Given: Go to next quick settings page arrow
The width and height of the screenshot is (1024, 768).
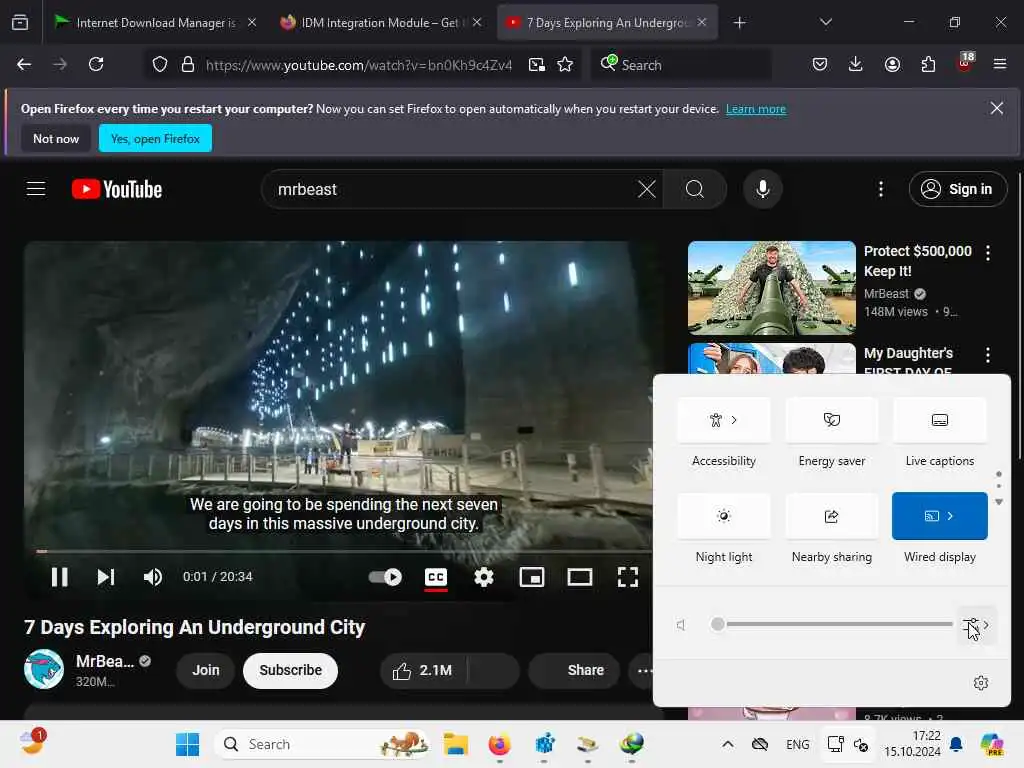Looking at the screenshot, I should pos(999,502).
